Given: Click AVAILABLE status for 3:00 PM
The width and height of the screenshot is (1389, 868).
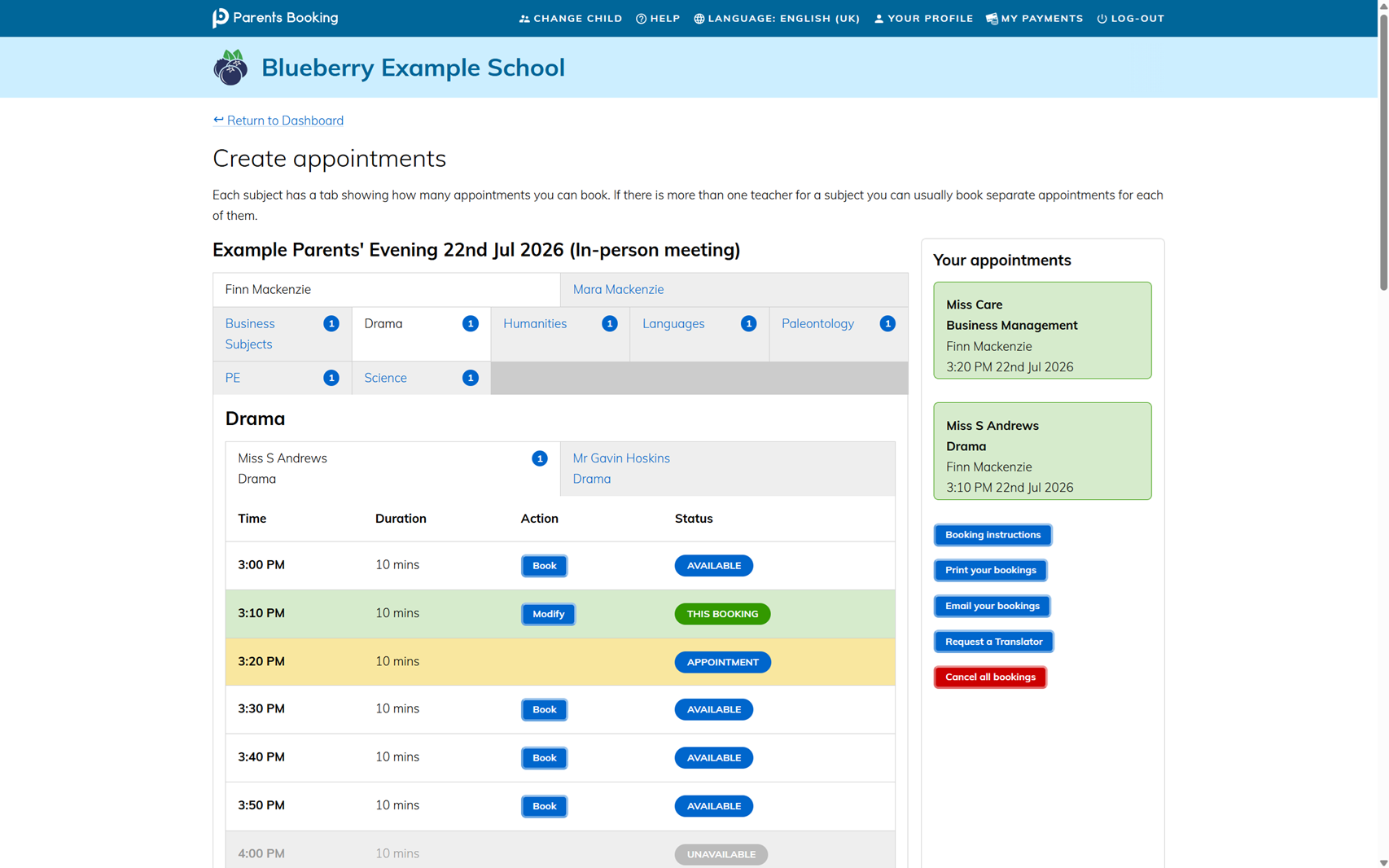Looking at the screenshot, I should 714,566.
